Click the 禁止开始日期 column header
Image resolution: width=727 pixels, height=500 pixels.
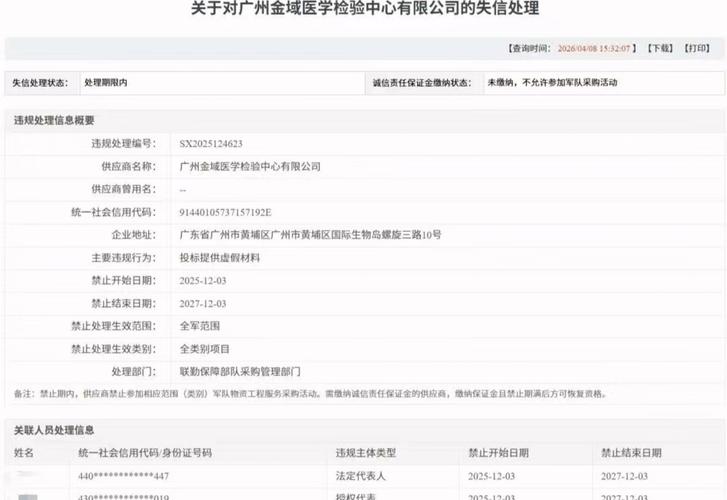(498, 453)
